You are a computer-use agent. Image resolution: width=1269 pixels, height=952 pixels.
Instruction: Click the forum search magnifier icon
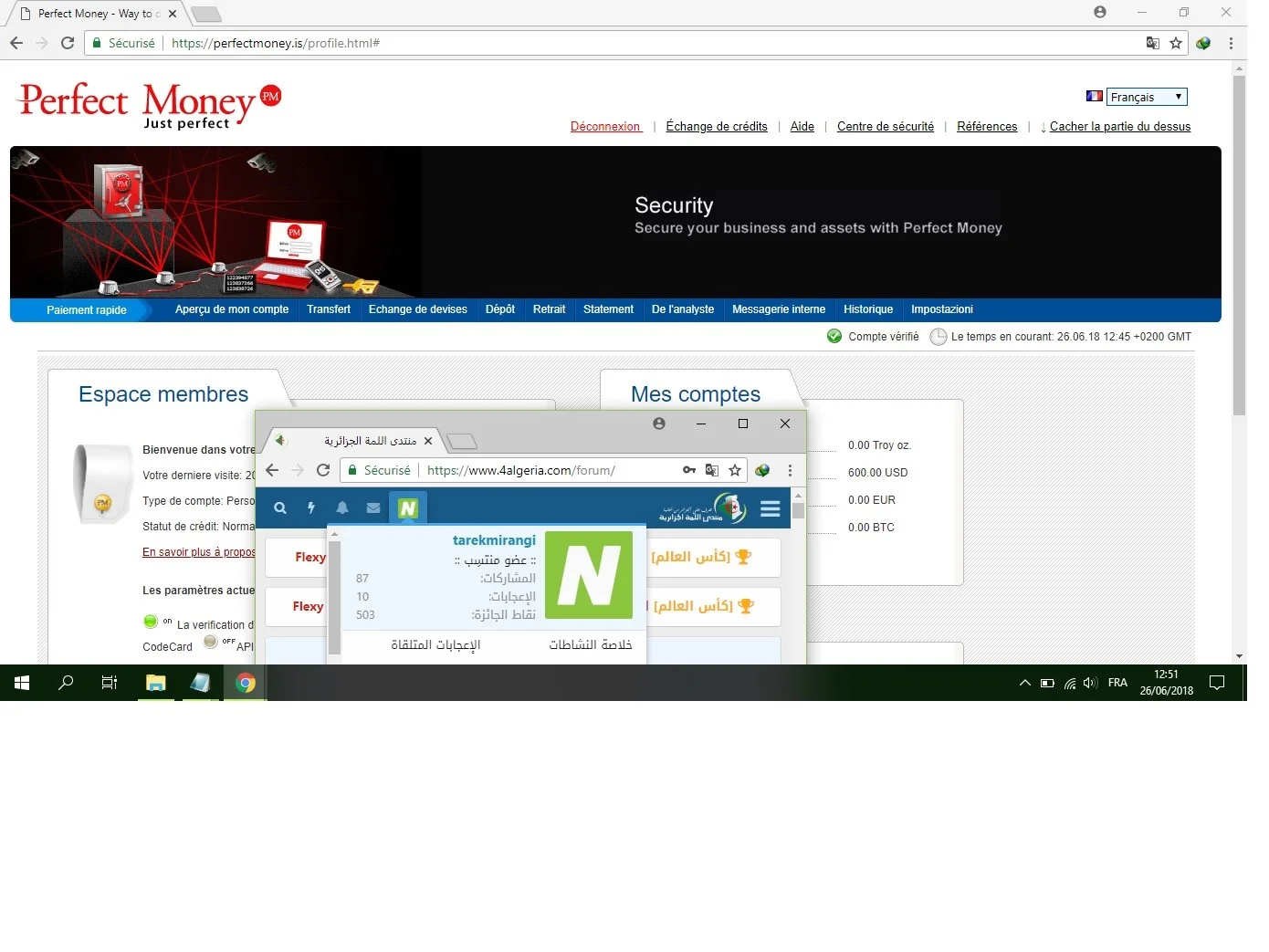point(280,508)
